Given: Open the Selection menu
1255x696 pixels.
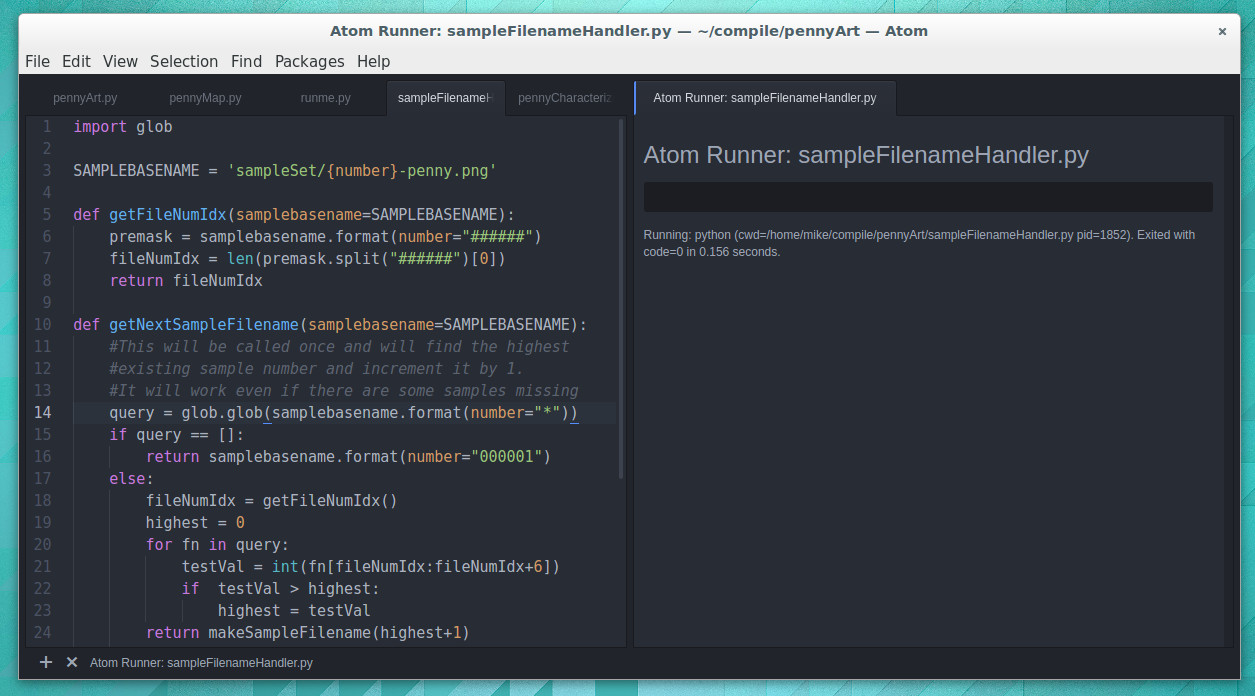Looking at the screenshot, I should (184, 61).
